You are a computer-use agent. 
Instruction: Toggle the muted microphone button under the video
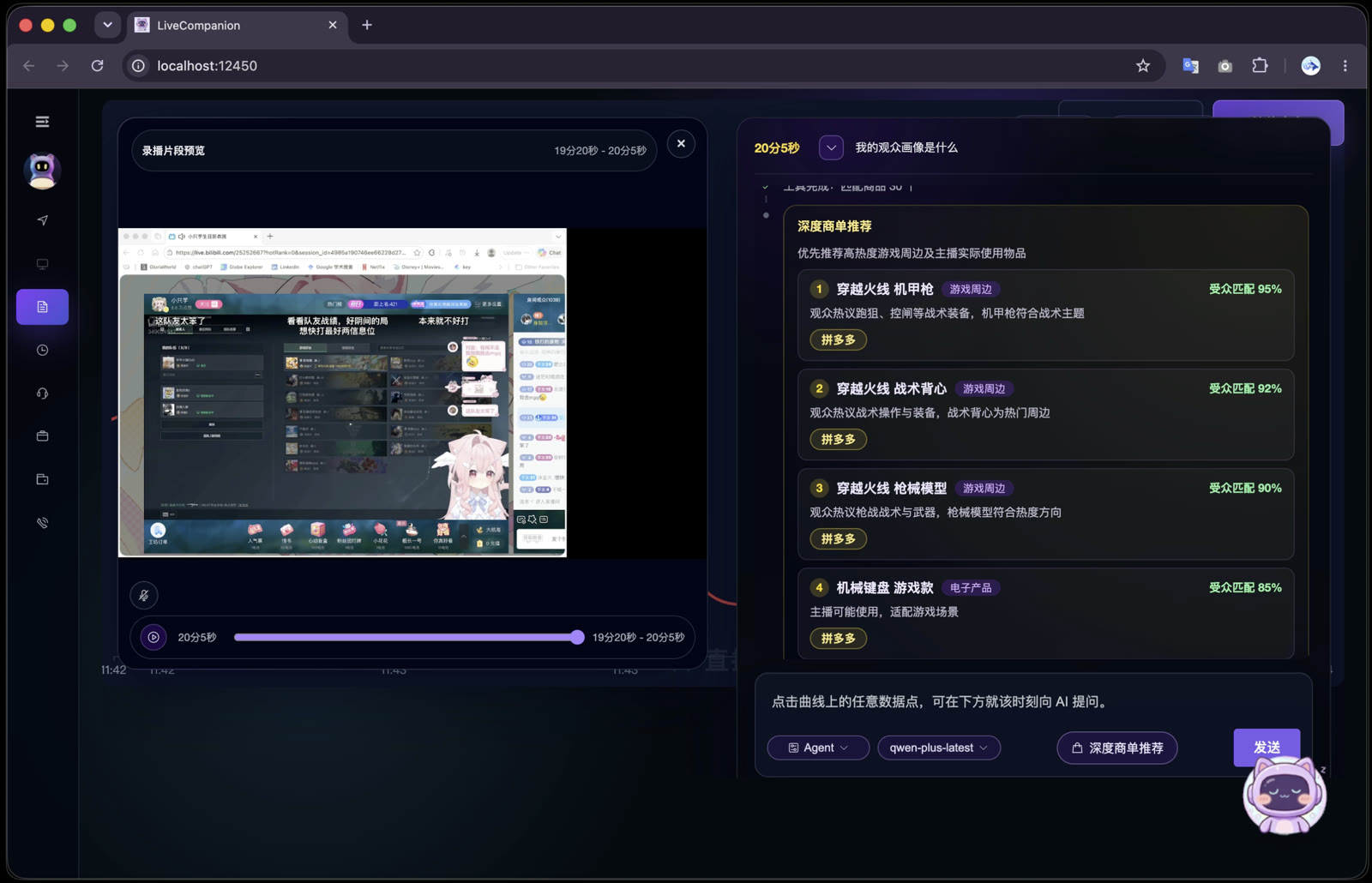144,595
